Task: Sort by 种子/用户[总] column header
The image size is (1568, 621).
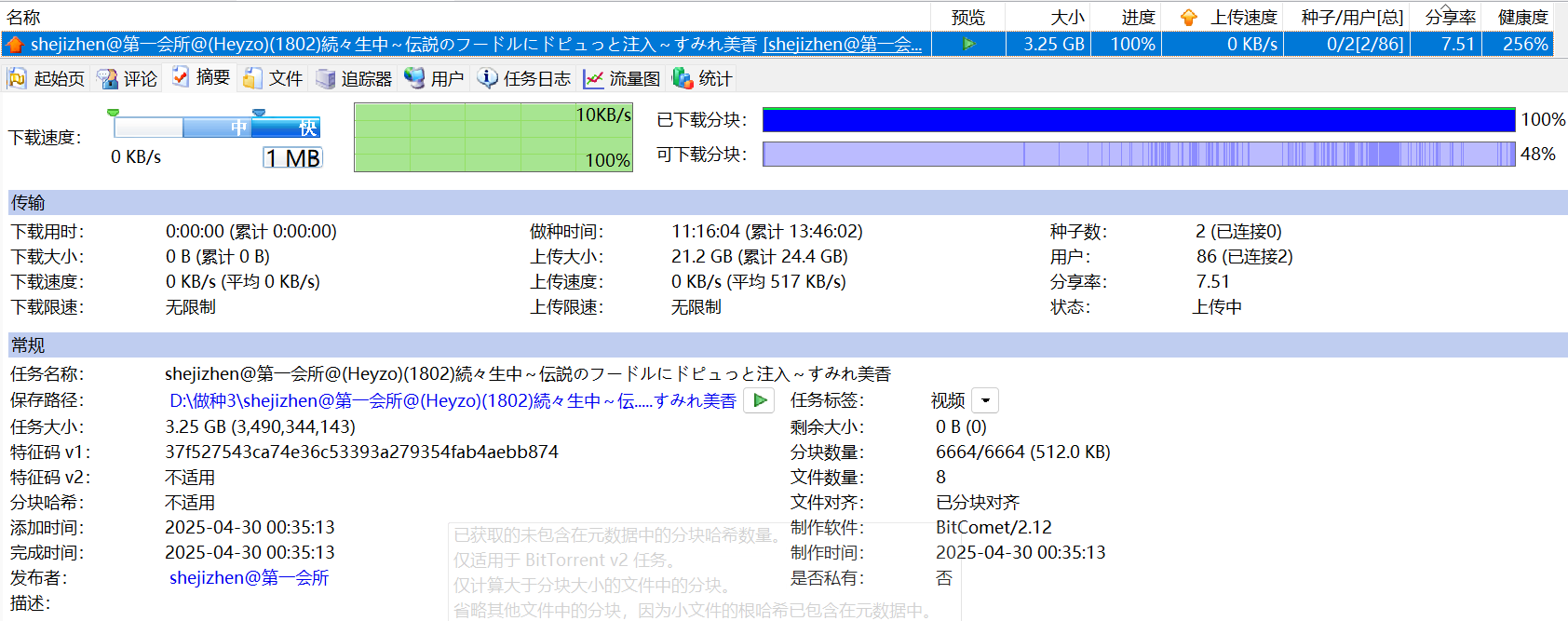Action: (1347, 17)
